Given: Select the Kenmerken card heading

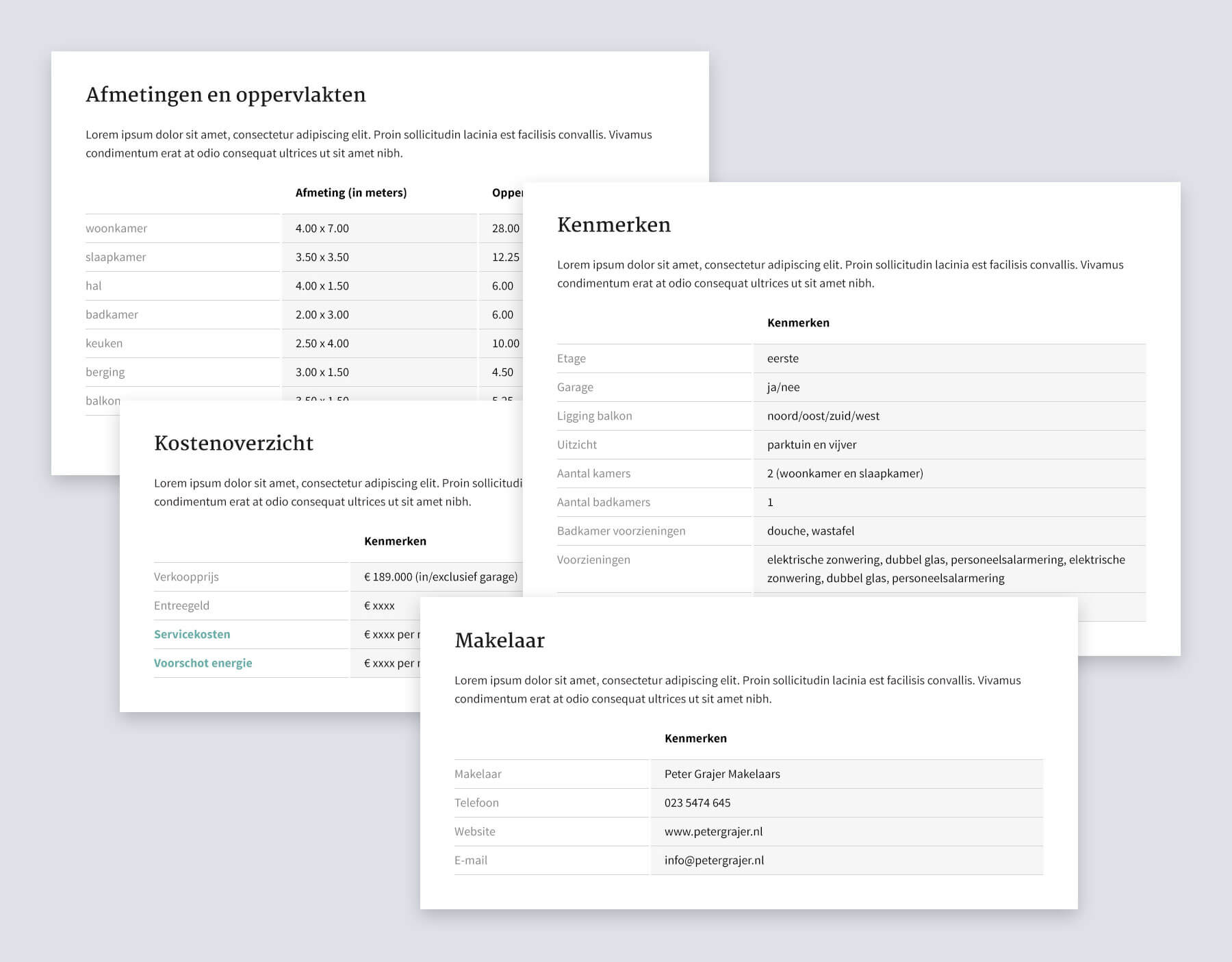Looking at the screenshot, I should click(614, 225).
